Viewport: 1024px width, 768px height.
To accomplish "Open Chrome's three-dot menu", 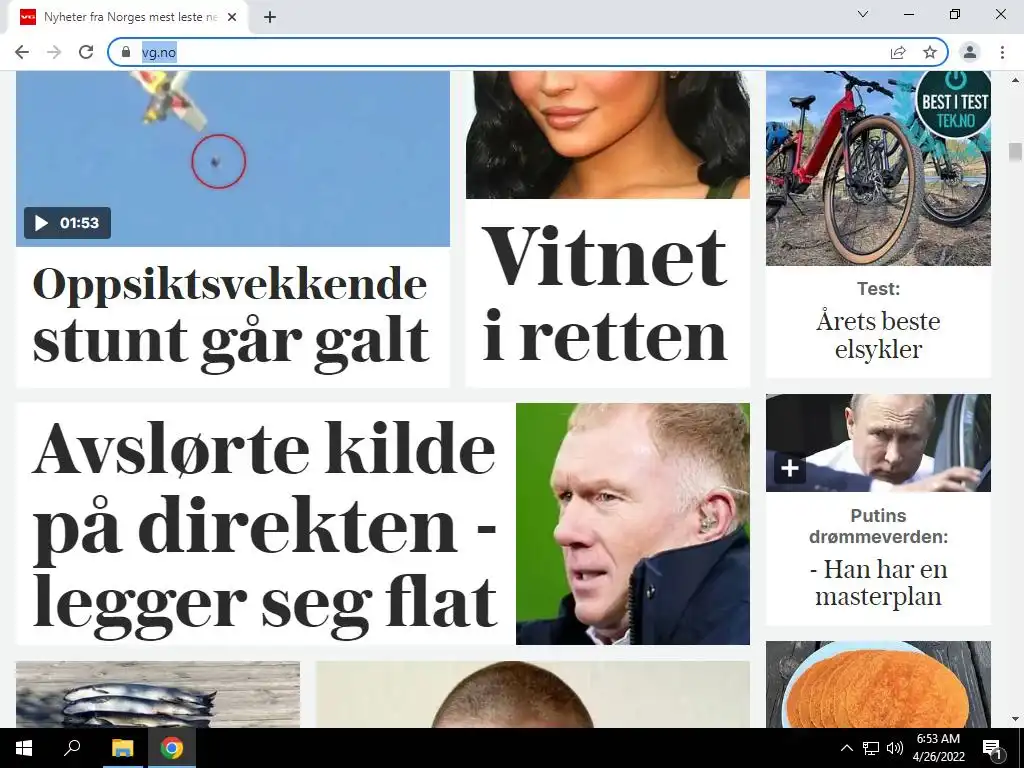I will point(1002,52).
